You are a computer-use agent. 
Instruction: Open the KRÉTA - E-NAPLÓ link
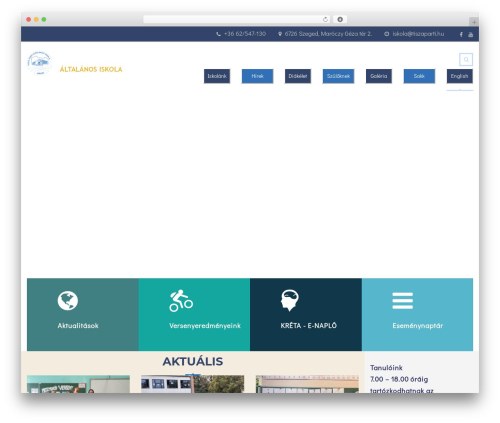(309, 326)
